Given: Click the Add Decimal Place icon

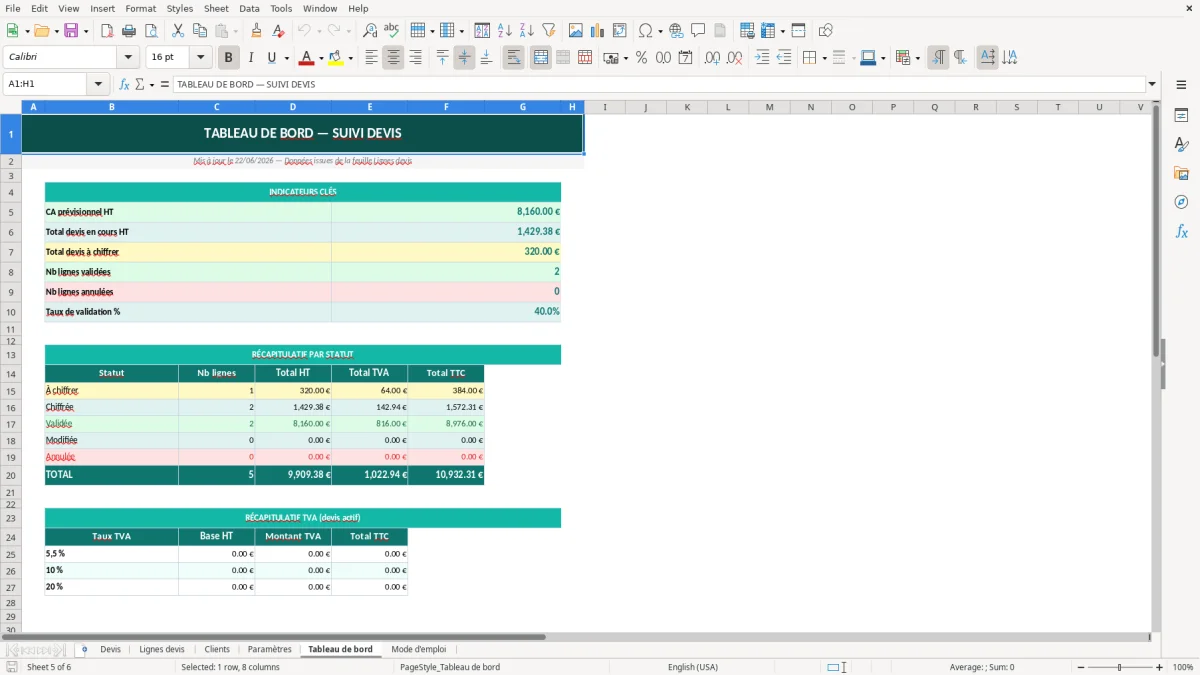Looking at the screenshot, I should tap(713, 58).
